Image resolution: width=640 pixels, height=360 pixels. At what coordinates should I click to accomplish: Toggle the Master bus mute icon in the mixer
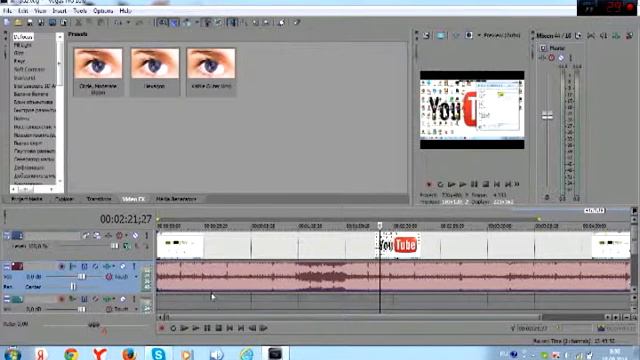[561, 58]
